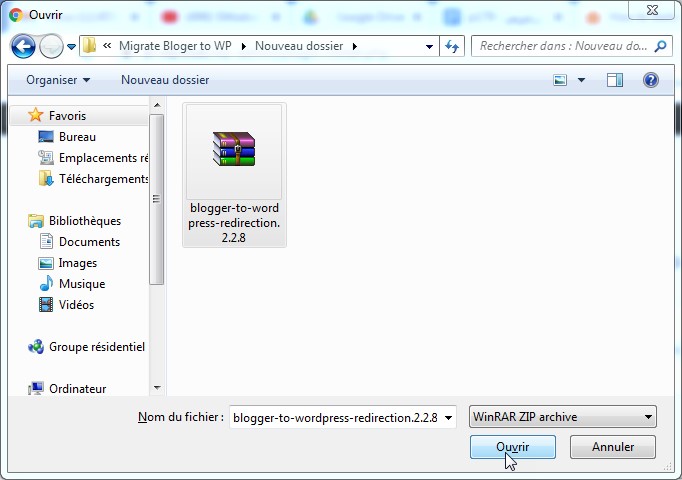Open help with the question mark icon
682x480 pixels.
651,80
